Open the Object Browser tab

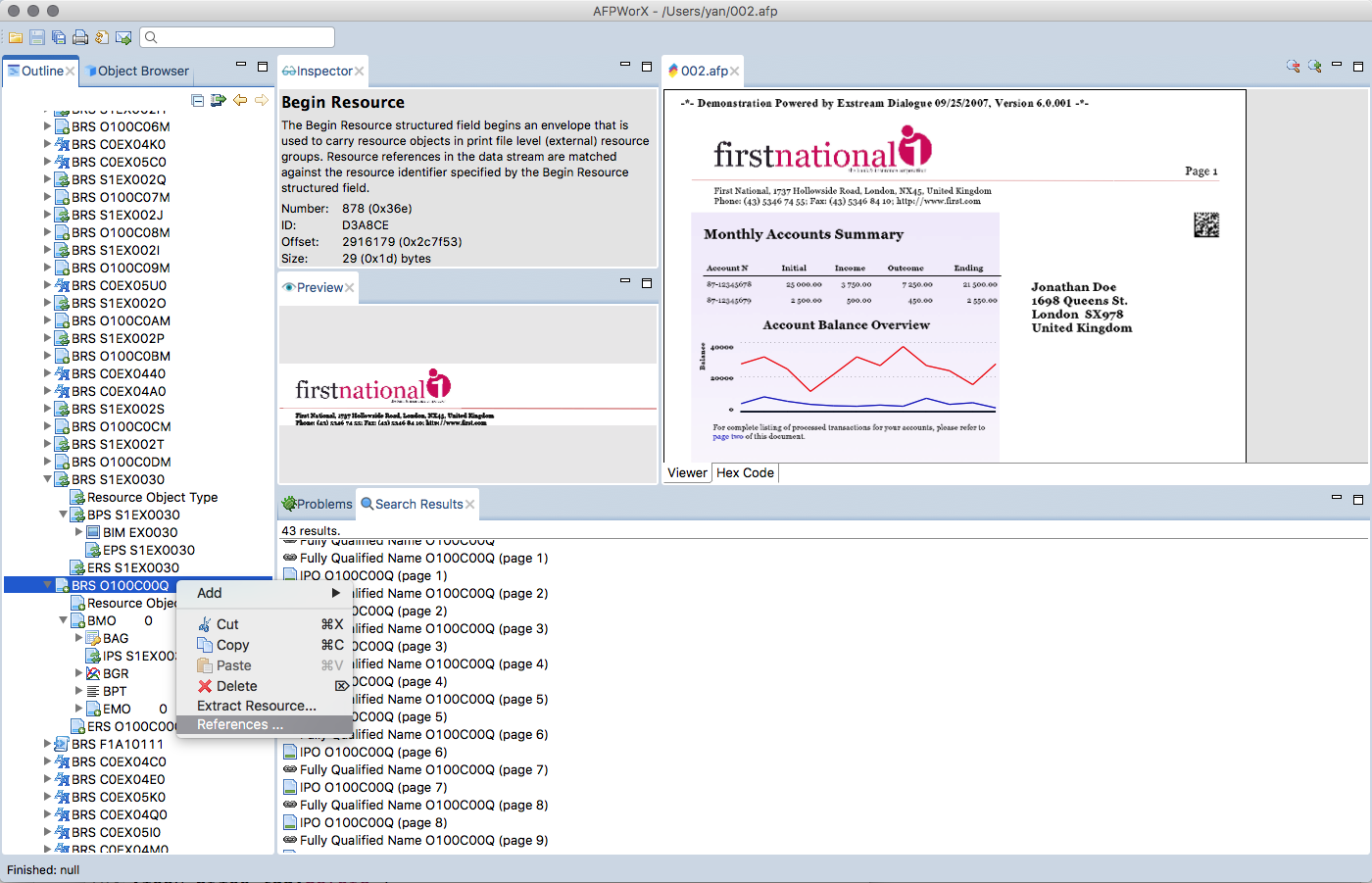(142, 71)
